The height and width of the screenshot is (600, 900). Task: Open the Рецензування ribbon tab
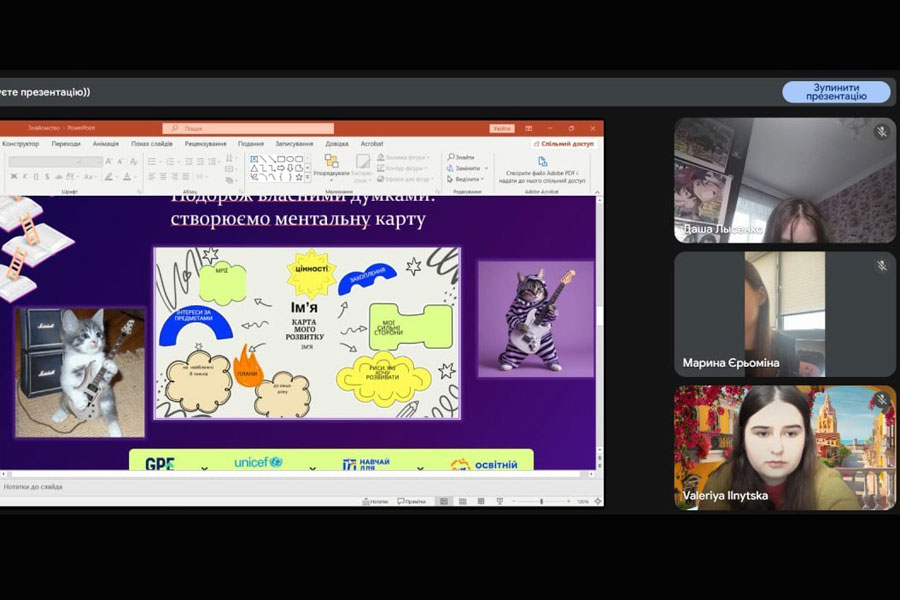coord(205,144)
